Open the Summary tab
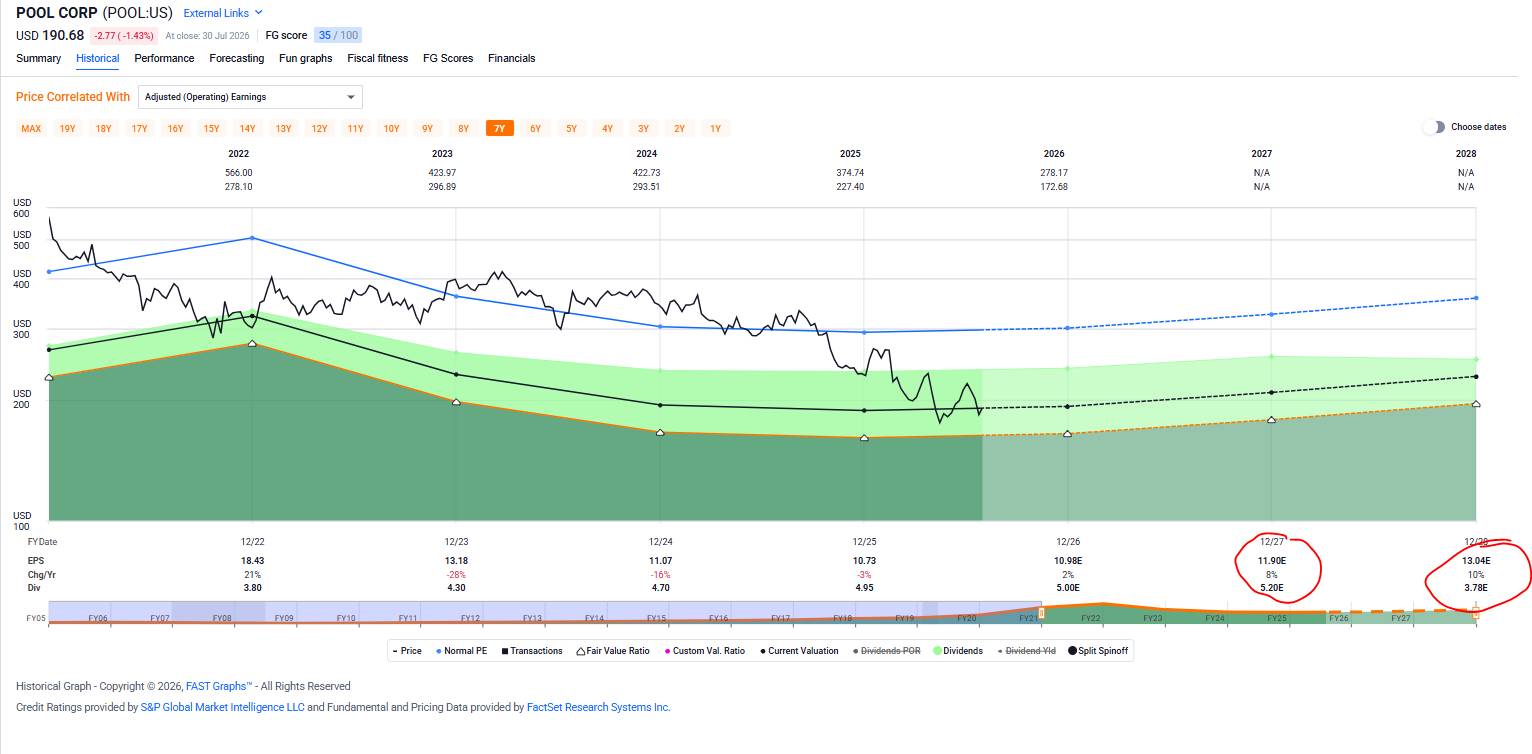This screenshot has width=1532, height=754. 38,58
